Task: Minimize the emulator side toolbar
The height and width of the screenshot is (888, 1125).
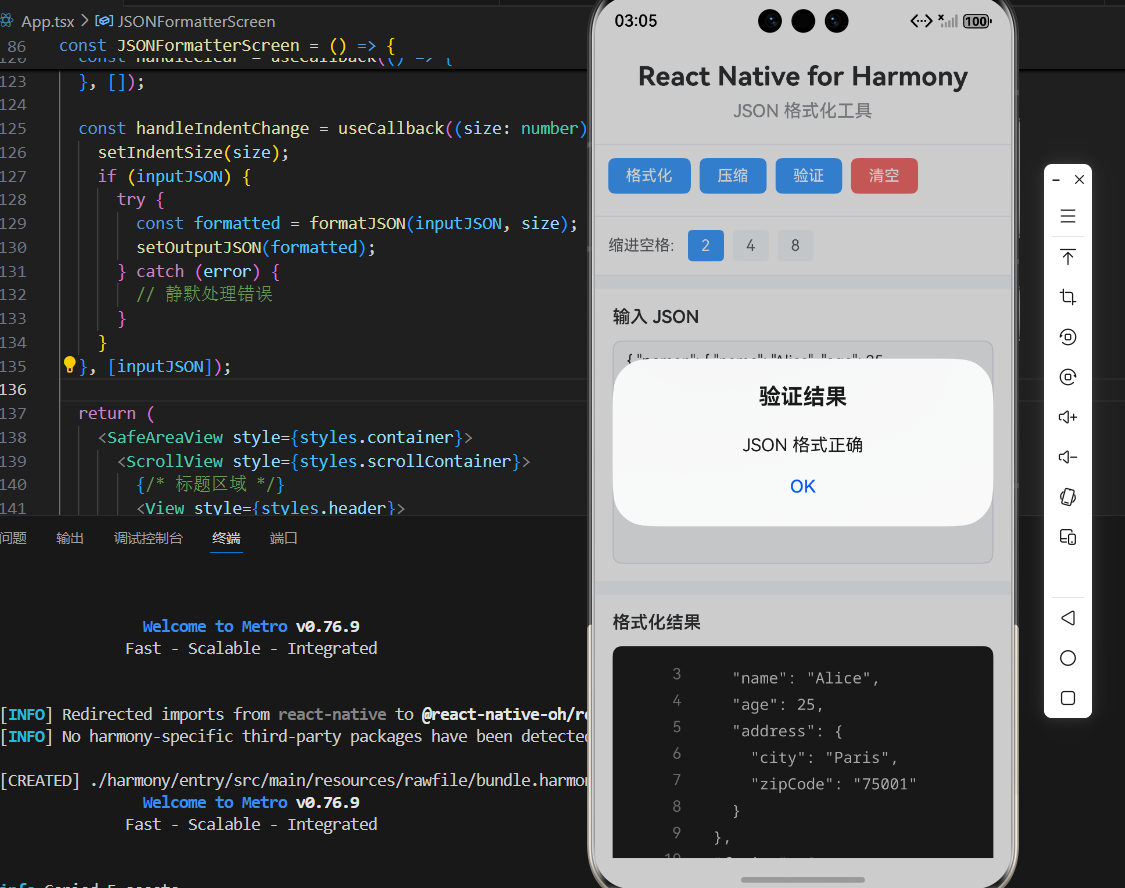Action: (1056, 179)
